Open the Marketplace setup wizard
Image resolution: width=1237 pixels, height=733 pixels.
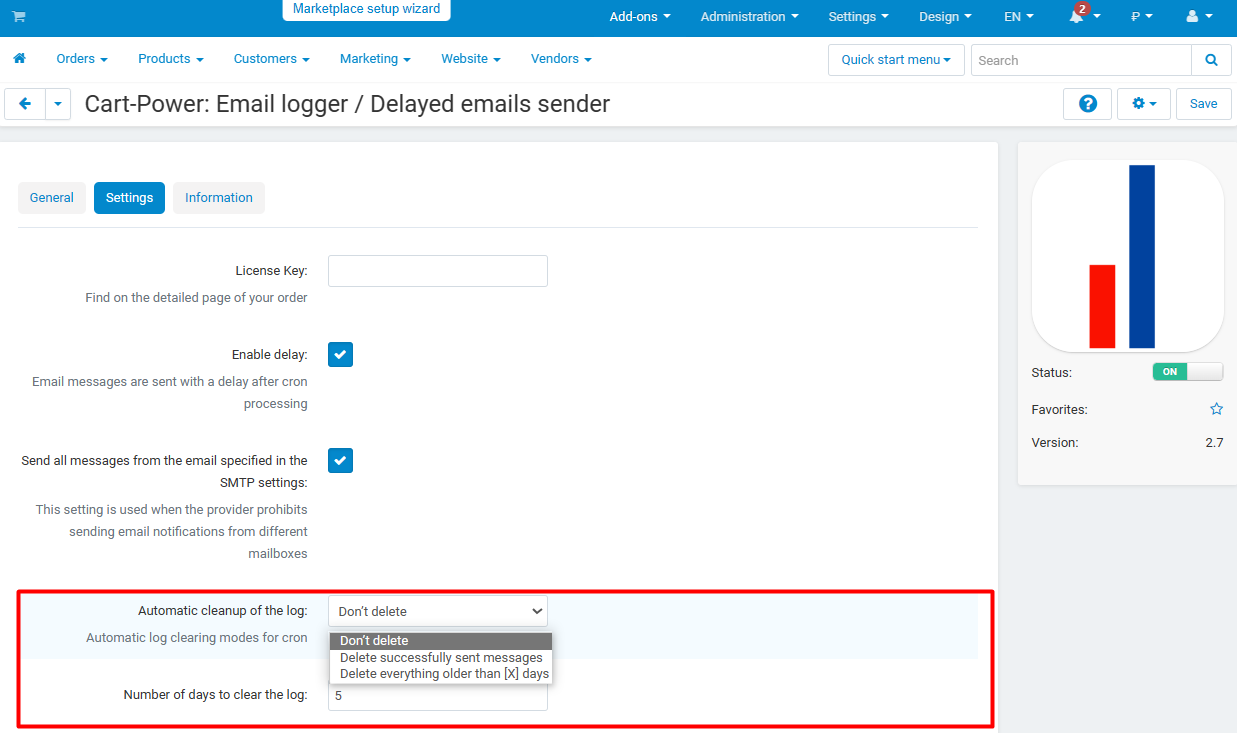click(366, 9)
